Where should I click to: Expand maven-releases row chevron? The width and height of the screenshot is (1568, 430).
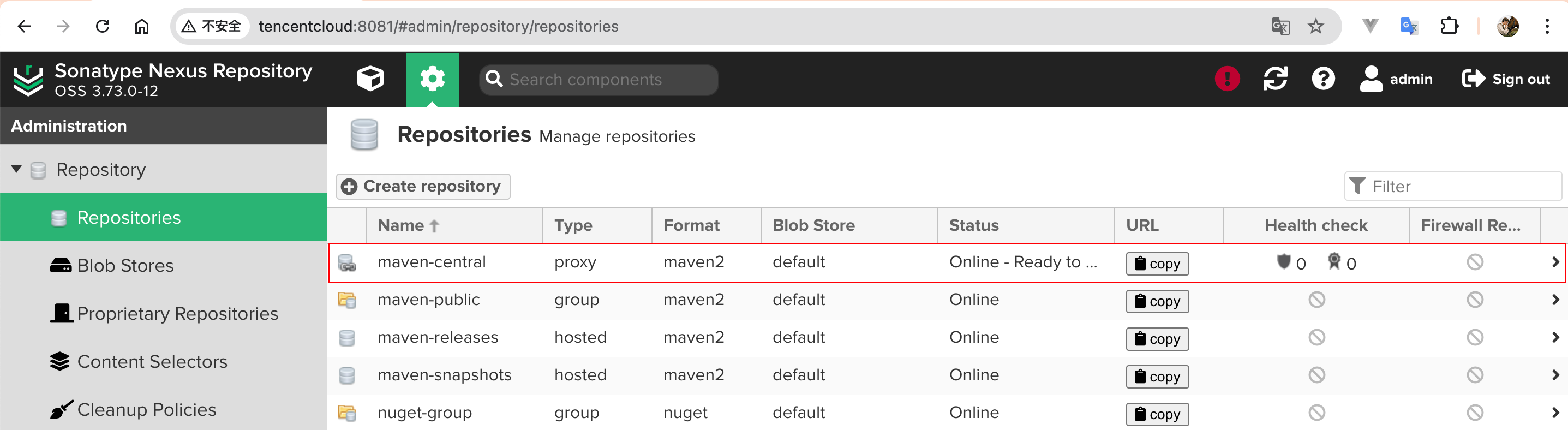point(1555,337)
